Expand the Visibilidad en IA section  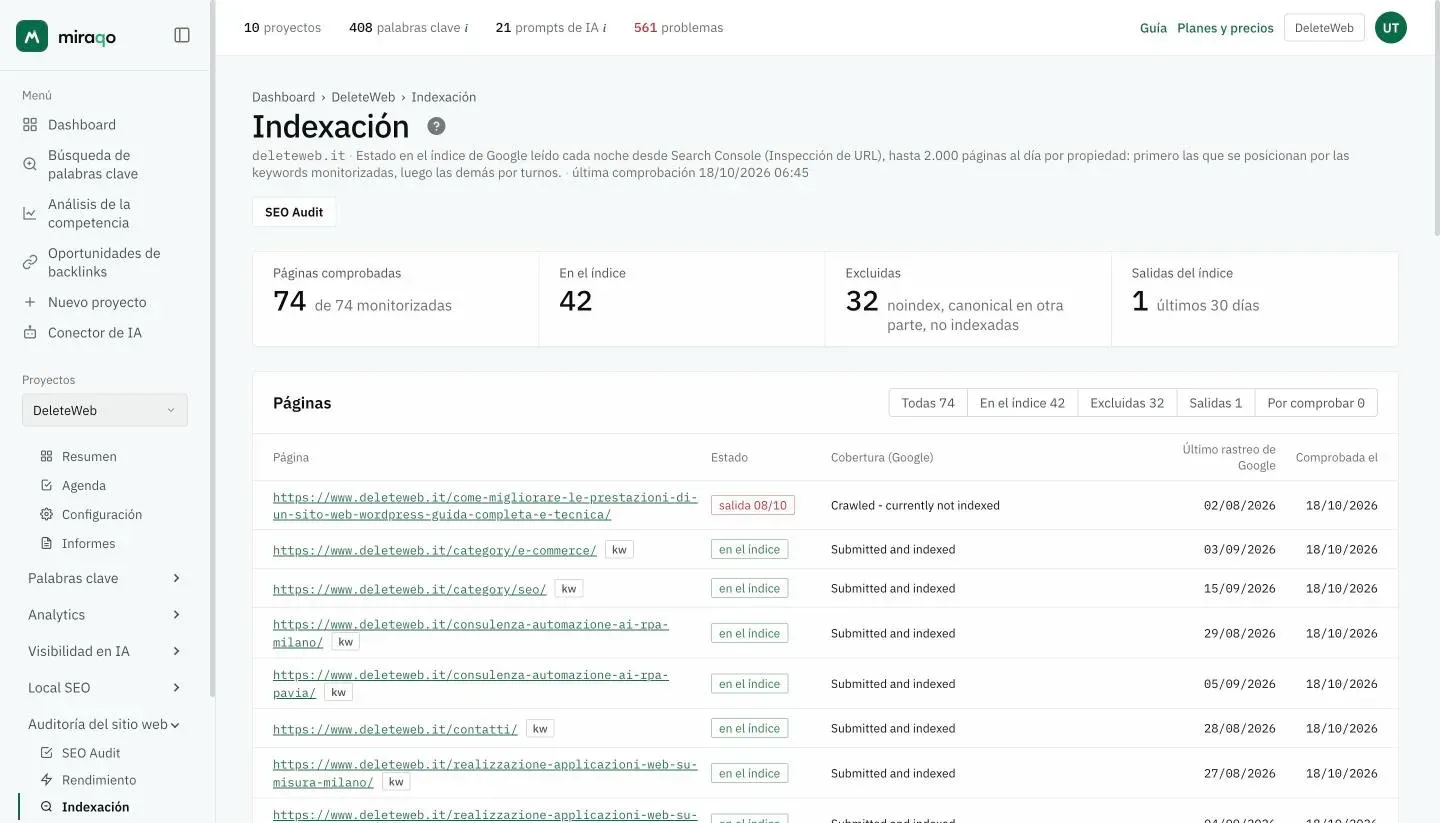click(x=105, y=651)
